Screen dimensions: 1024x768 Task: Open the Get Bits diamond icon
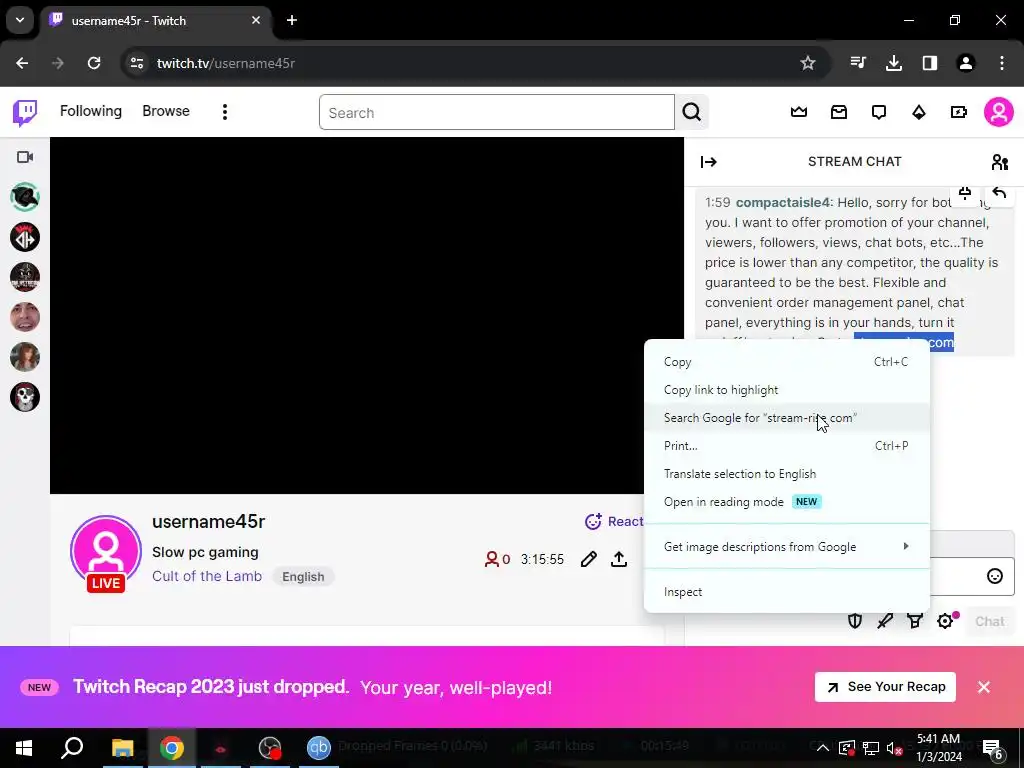pos(919,112)
